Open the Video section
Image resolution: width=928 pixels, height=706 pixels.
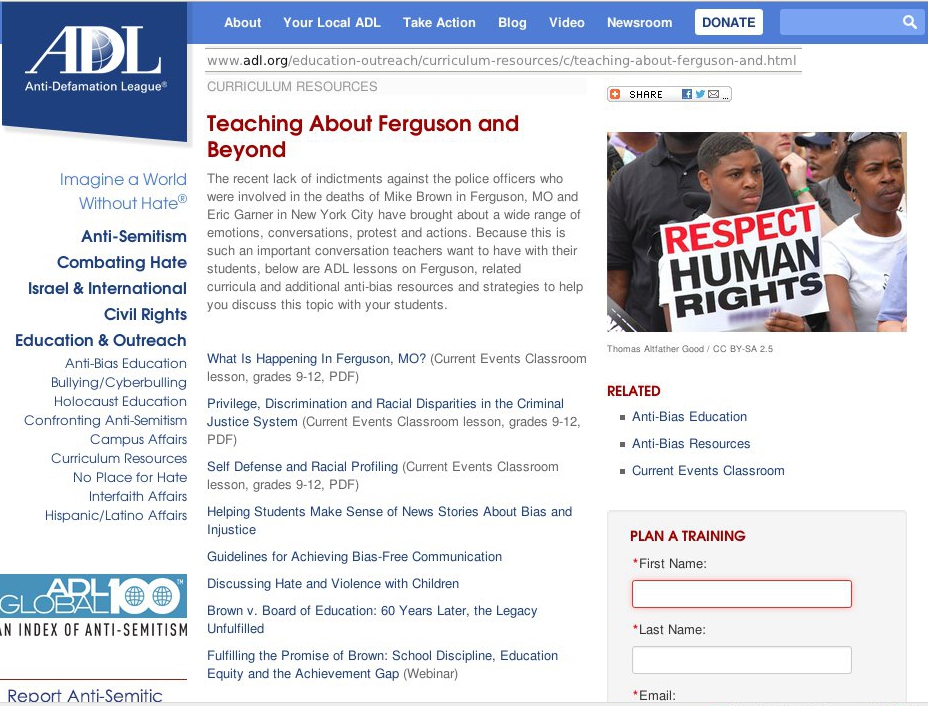566,22
